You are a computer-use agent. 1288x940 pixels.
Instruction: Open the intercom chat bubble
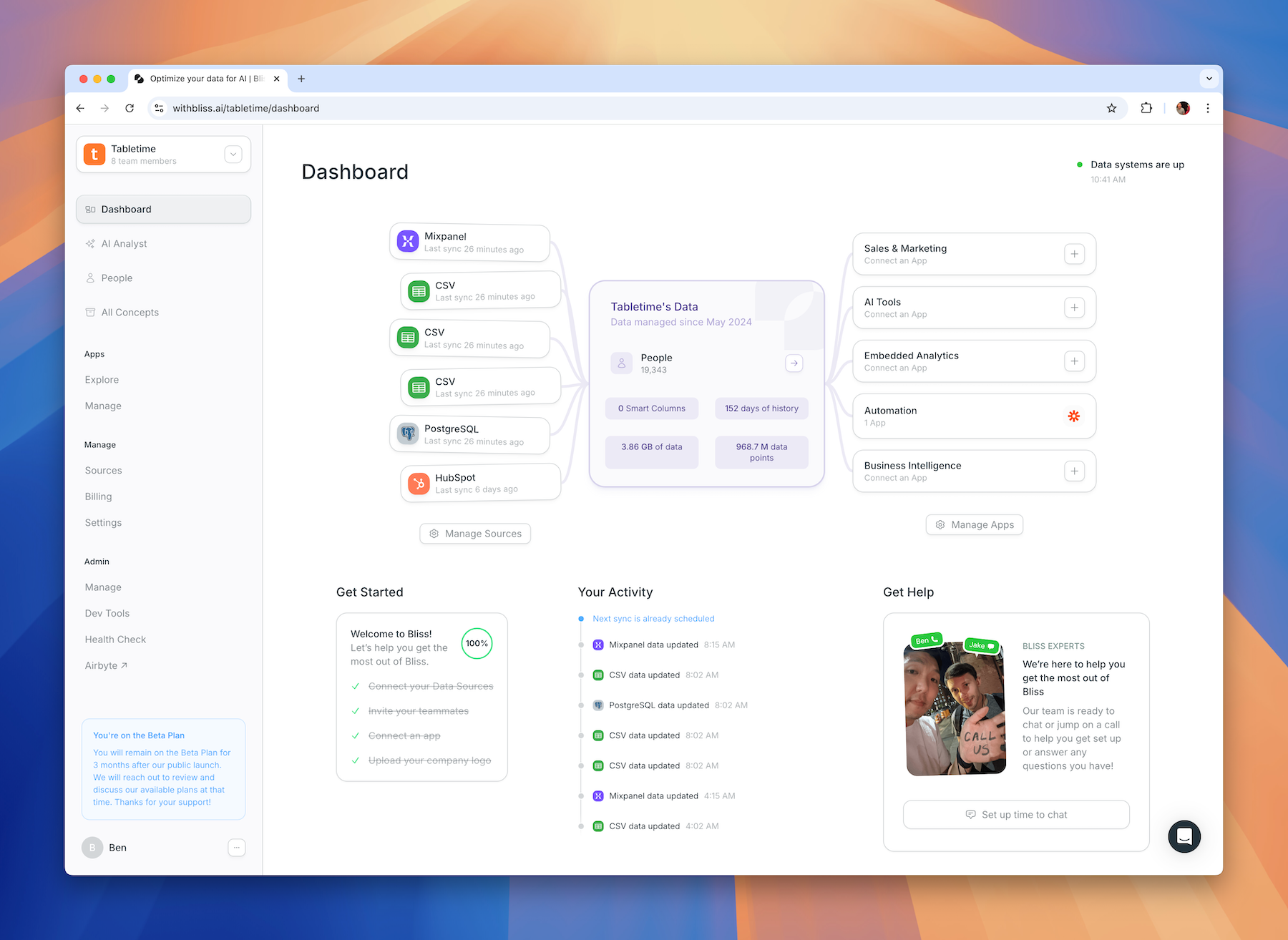coord(1184,836)
